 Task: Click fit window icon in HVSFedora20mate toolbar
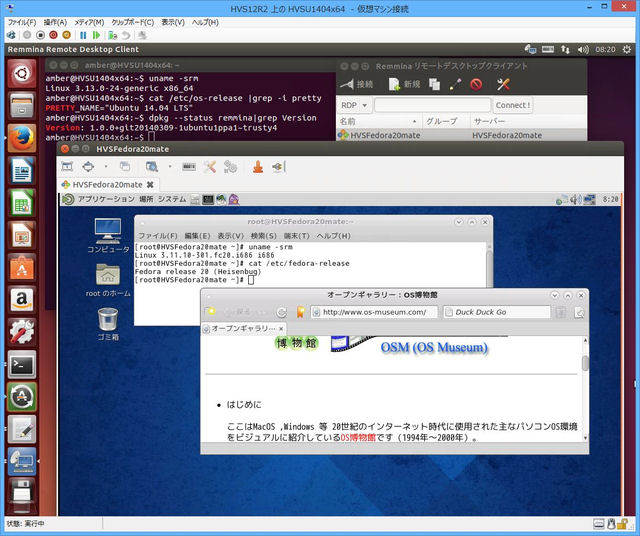click(x=88, y=166)
